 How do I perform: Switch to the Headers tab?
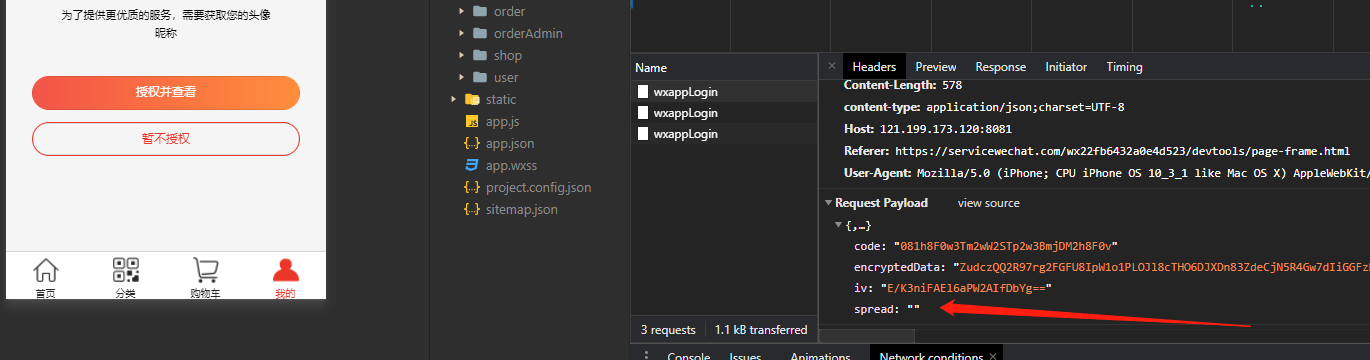click(874, 67)
